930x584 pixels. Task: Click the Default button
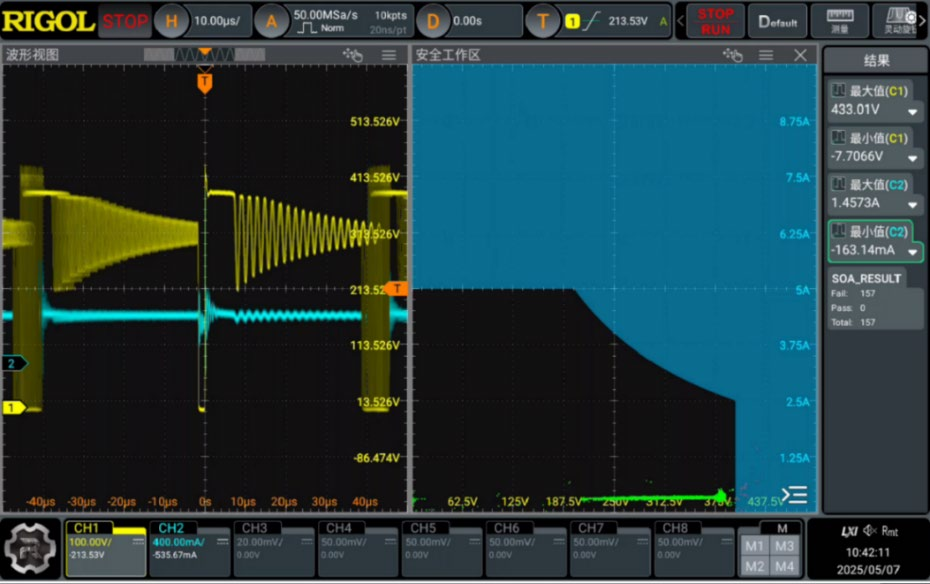(778, 21)
